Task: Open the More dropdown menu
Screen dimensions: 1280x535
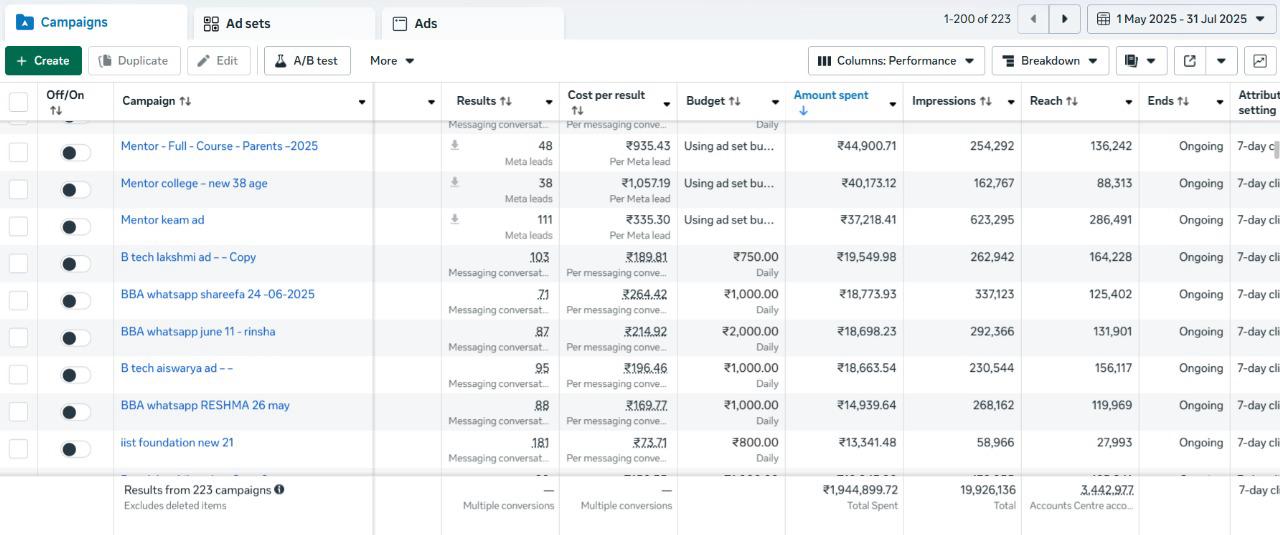Action: pyautogui.click(x=392, y=61)
